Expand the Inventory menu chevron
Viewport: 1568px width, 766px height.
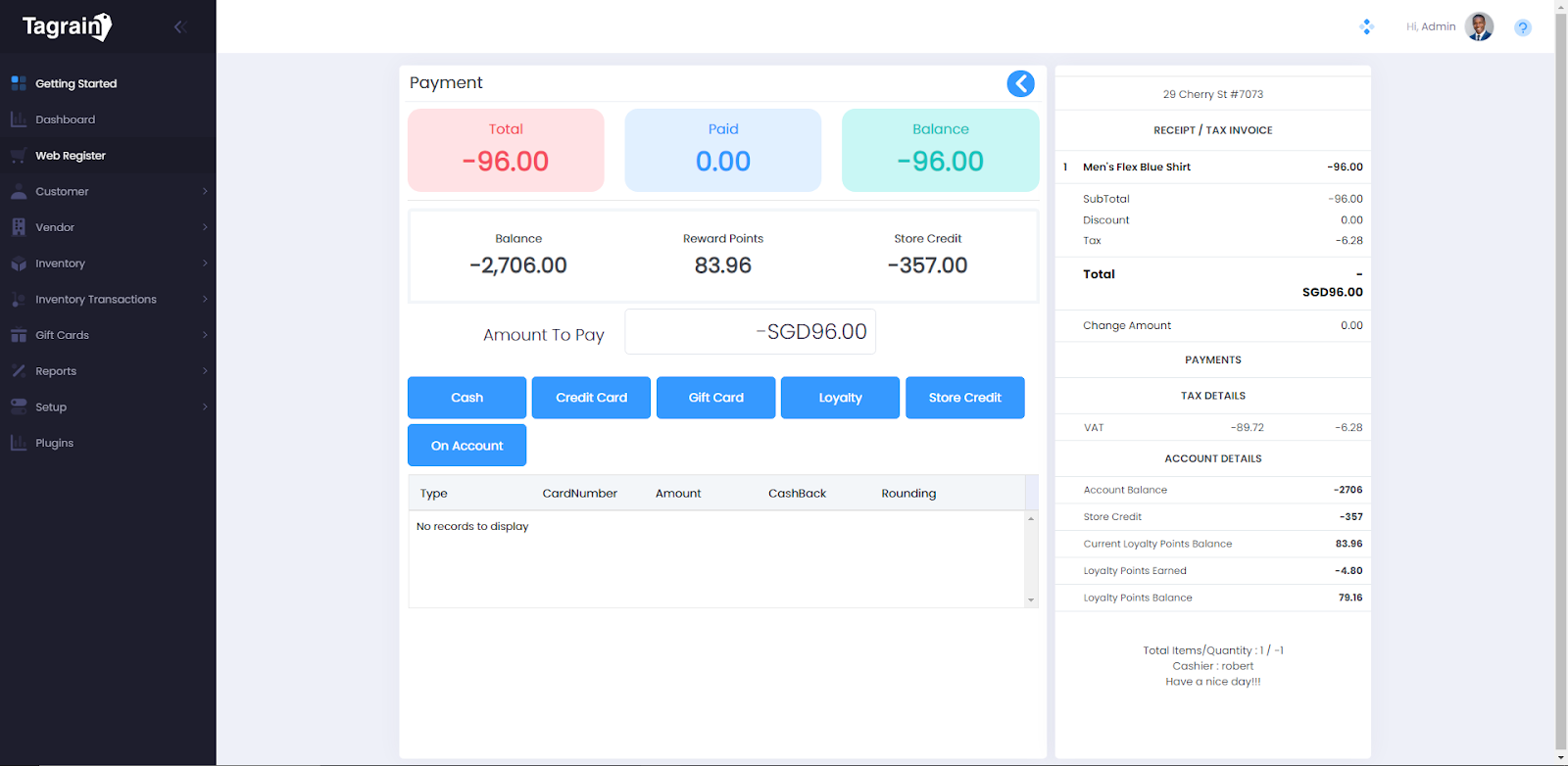pyautogui.click(x=205, y=263)
